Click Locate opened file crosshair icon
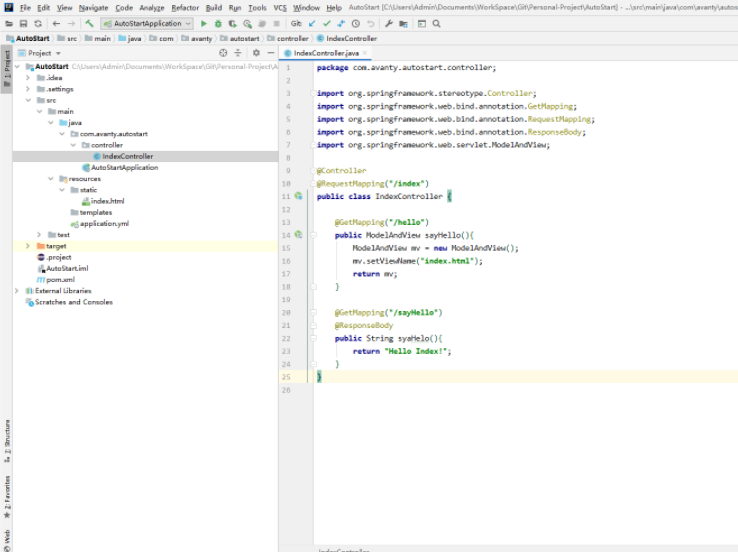The width and height of the screenshot is (738, 552). click(x=223, y=53)
